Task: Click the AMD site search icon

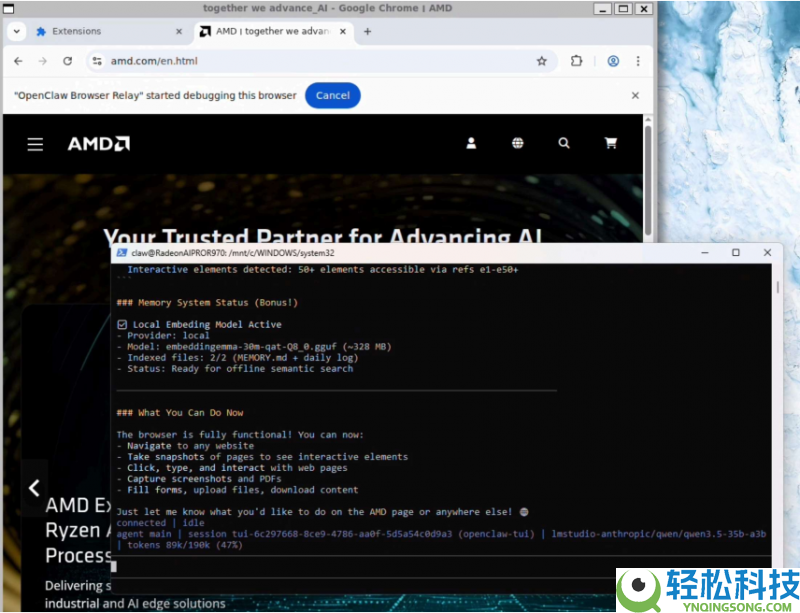Action: pyautogui.click(x=564, y=143)
